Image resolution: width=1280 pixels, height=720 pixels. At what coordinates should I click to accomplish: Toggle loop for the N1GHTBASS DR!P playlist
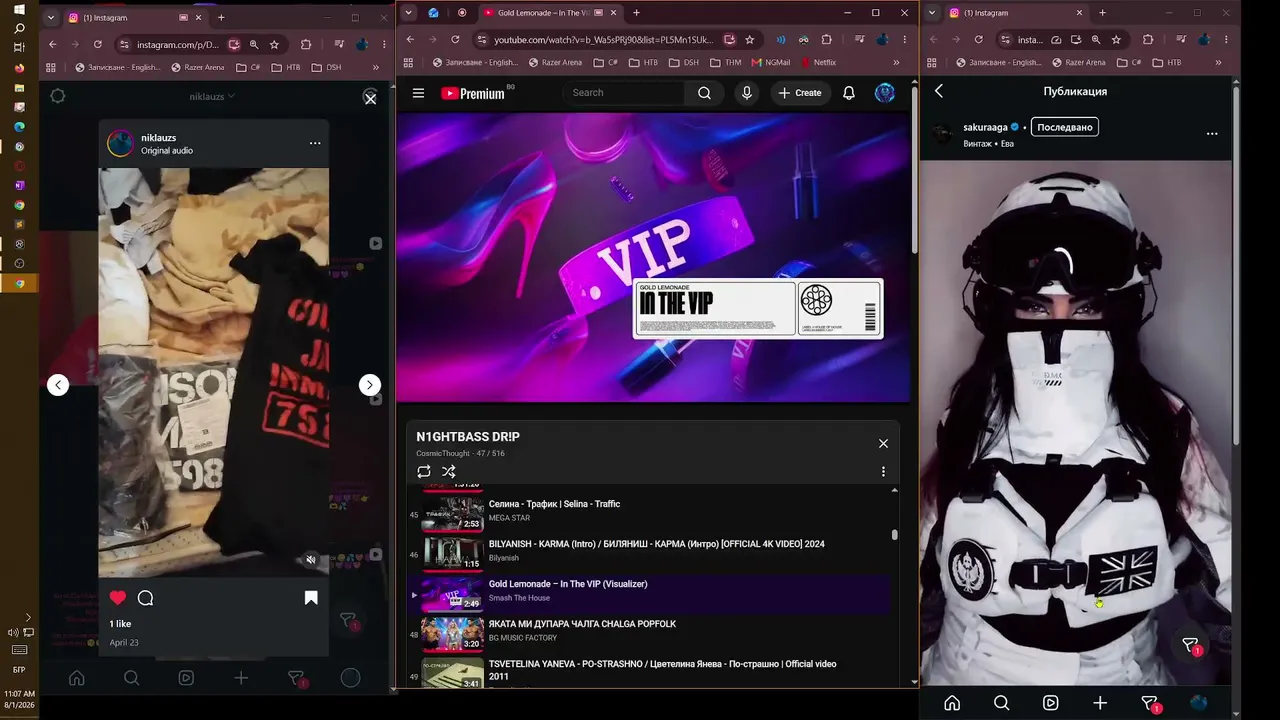coord(424,471)
